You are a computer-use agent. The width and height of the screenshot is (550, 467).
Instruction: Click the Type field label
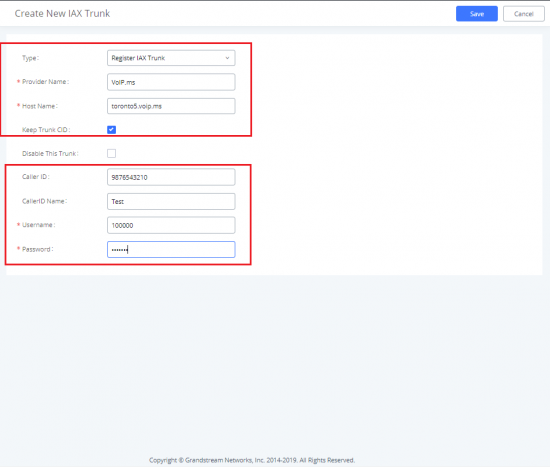(x=31, y=58)
